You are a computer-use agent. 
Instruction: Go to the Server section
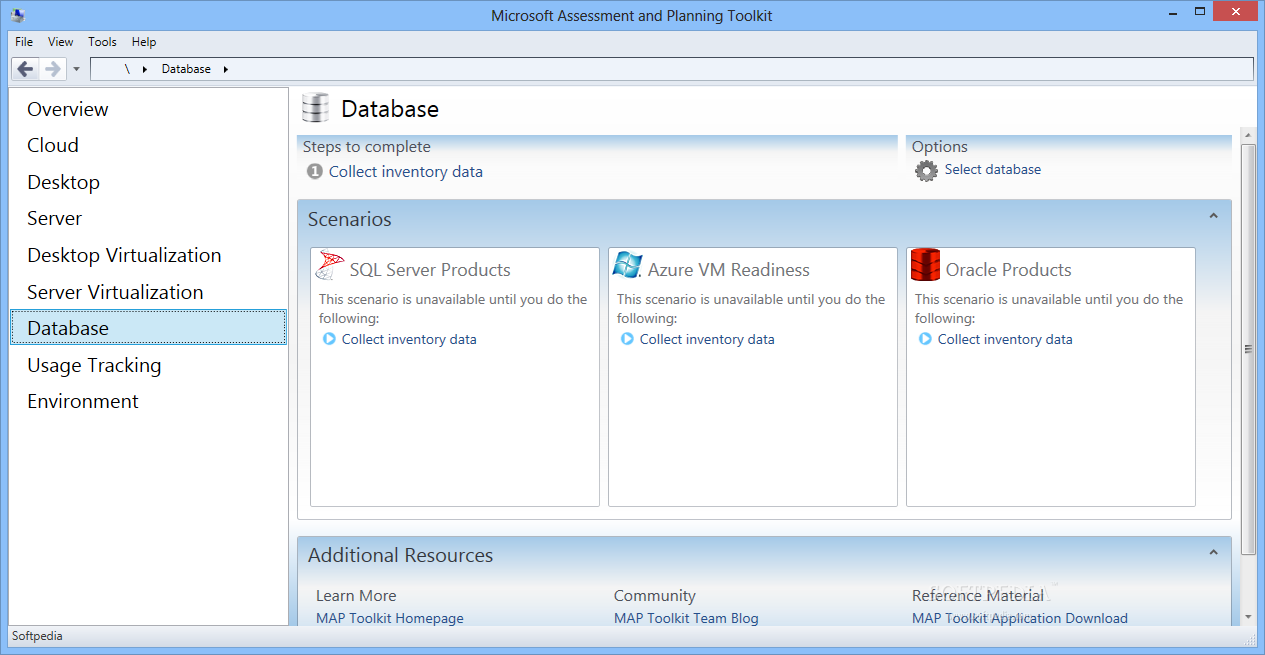pyautogui.click(x=148, y=219)
